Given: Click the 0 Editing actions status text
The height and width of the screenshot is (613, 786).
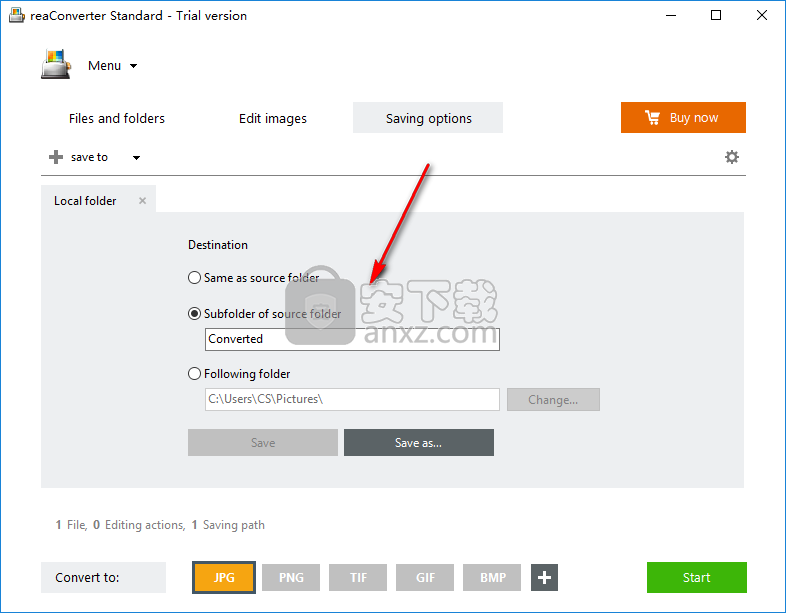Looking at the screenshot, I should 139,525.
